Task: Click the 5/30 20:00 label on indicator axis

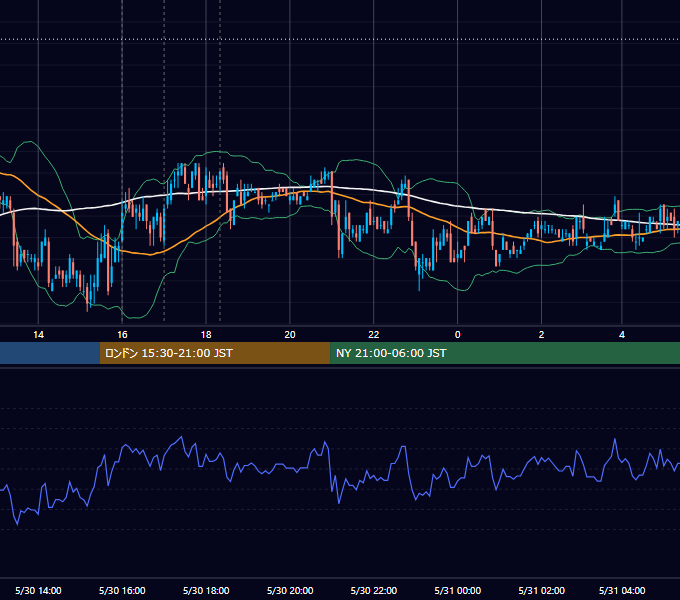Action: point(290,590)
